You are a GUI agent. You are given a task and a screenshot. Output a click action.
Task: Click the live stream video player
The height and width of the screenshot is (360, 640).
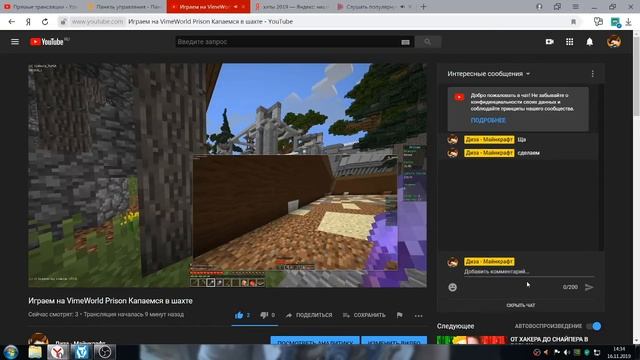click(x=227, y=175)
